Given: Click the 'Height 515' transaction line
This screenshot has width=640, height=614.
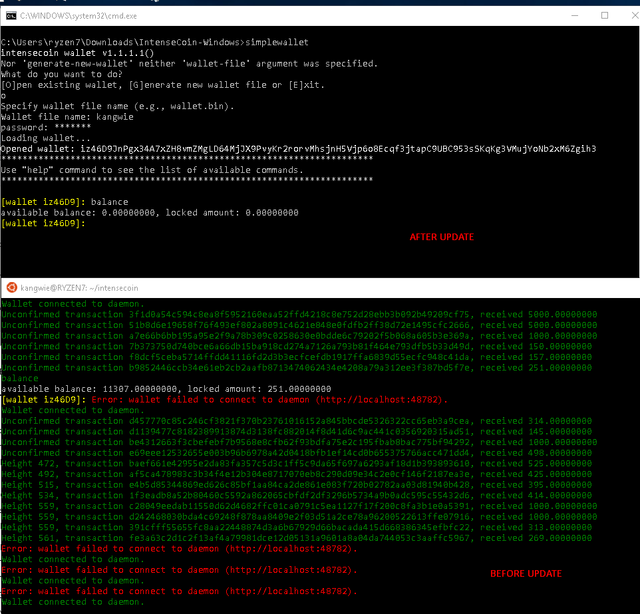Looking at the screenshot, I should pos(296,485).
